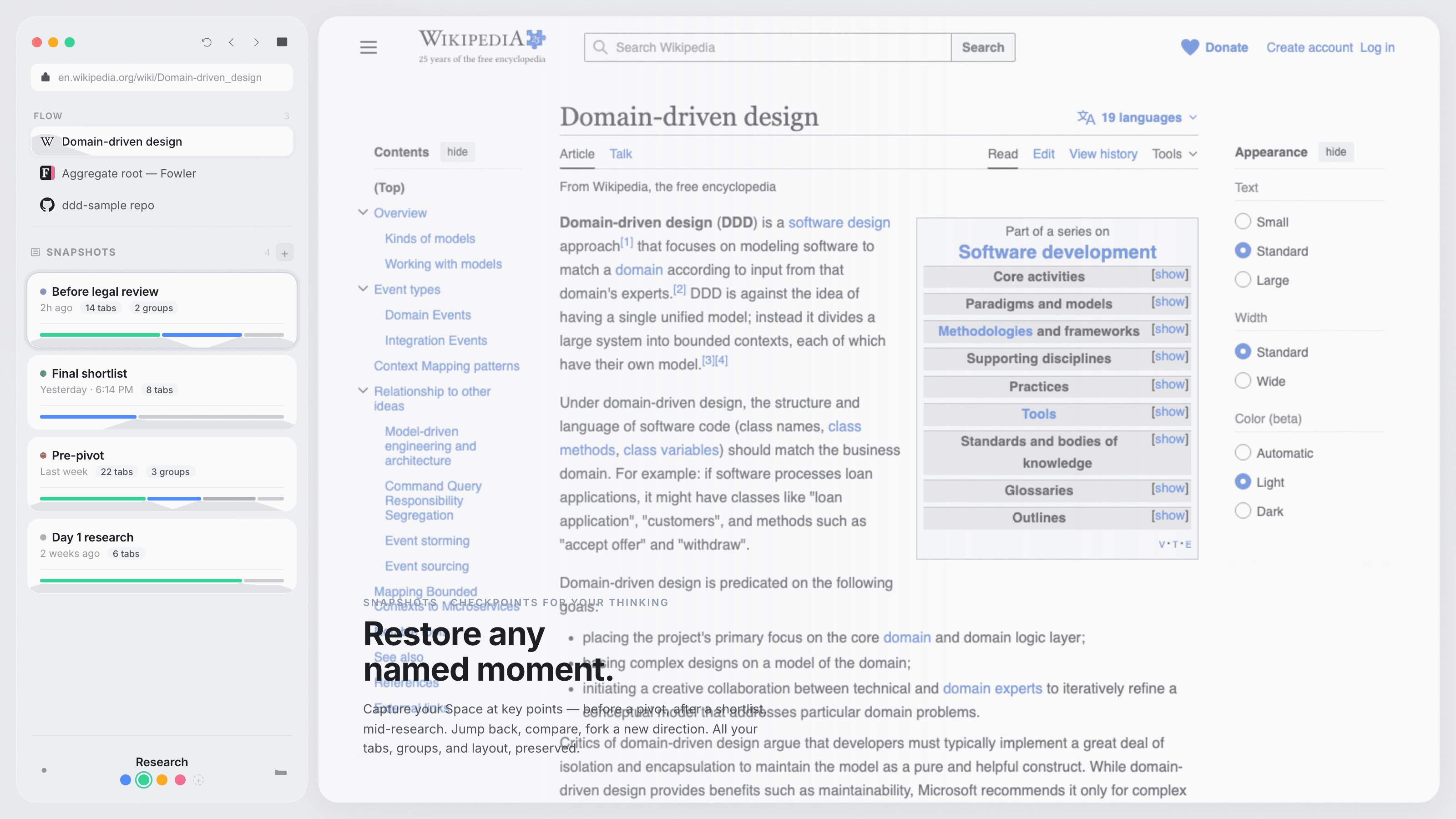Click the Donate heart icon
Image resolution: width=1456 pixels, height=819 pixels.
[x=1190, y=47]
